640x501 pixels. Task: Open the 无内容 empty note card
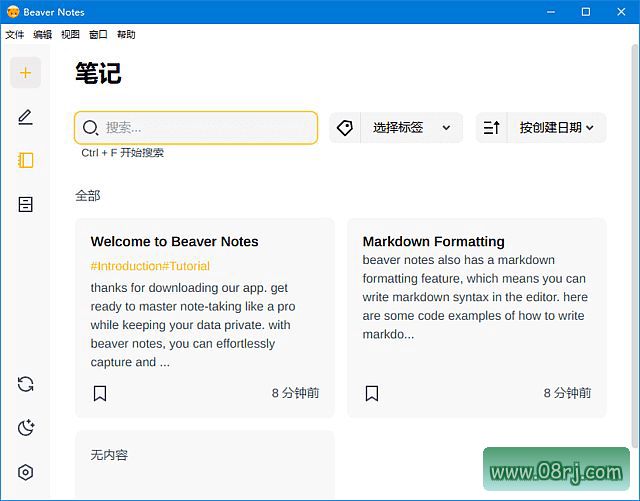(x=205, y=463)
